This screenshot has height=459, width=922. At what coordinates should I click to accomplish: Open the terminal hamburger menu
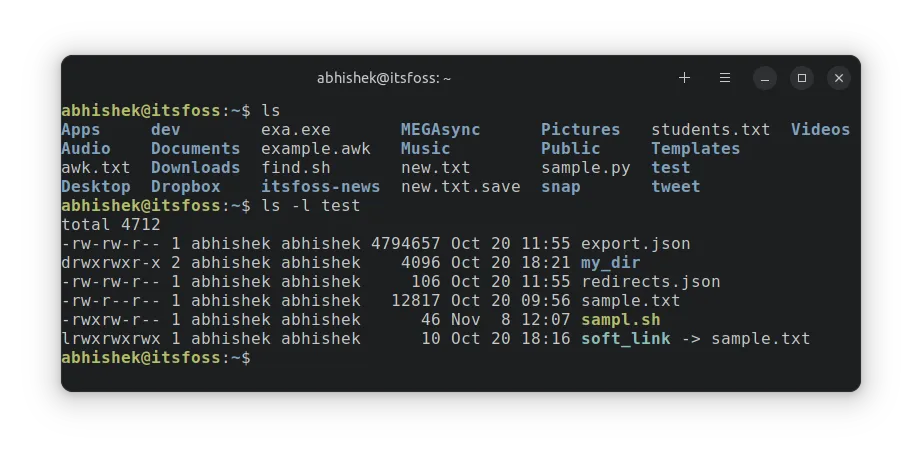[725, 78]
